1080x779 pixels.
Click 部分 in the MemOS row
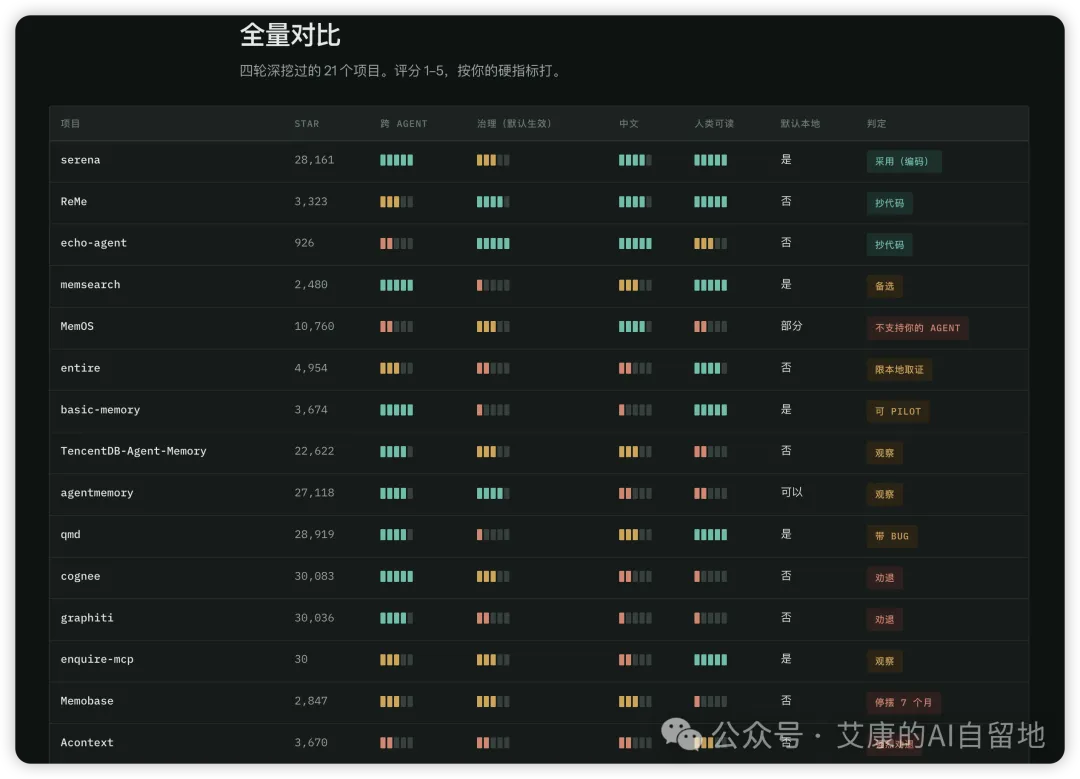[x=791, y=326]
